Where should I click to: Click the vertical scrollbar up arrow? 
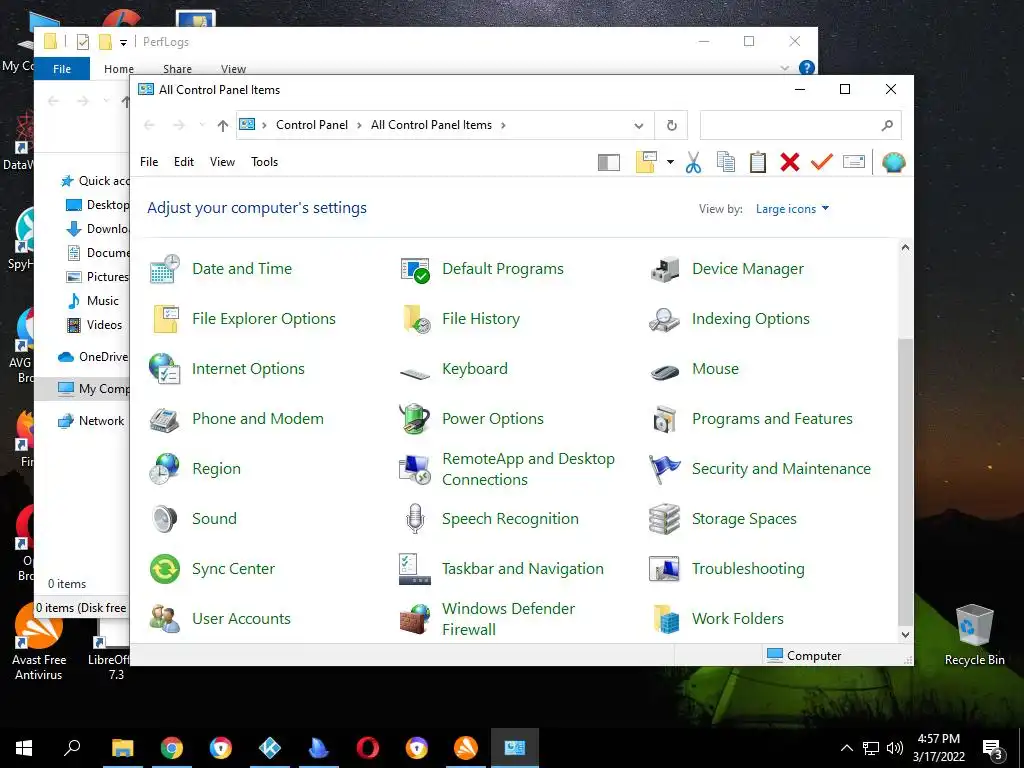click(905, 248)
